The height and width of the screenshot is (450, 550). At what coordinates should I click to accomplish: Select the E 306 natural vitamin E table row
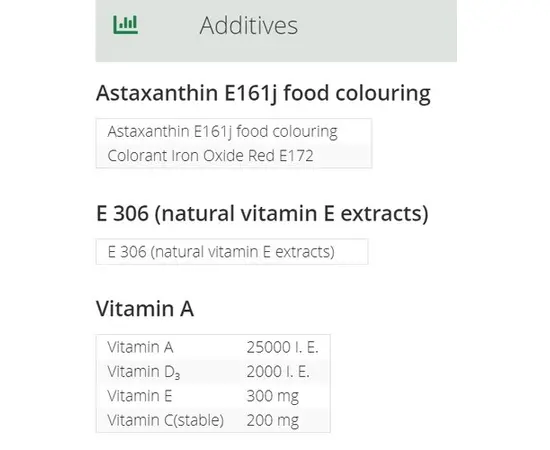tap(232, 252)
